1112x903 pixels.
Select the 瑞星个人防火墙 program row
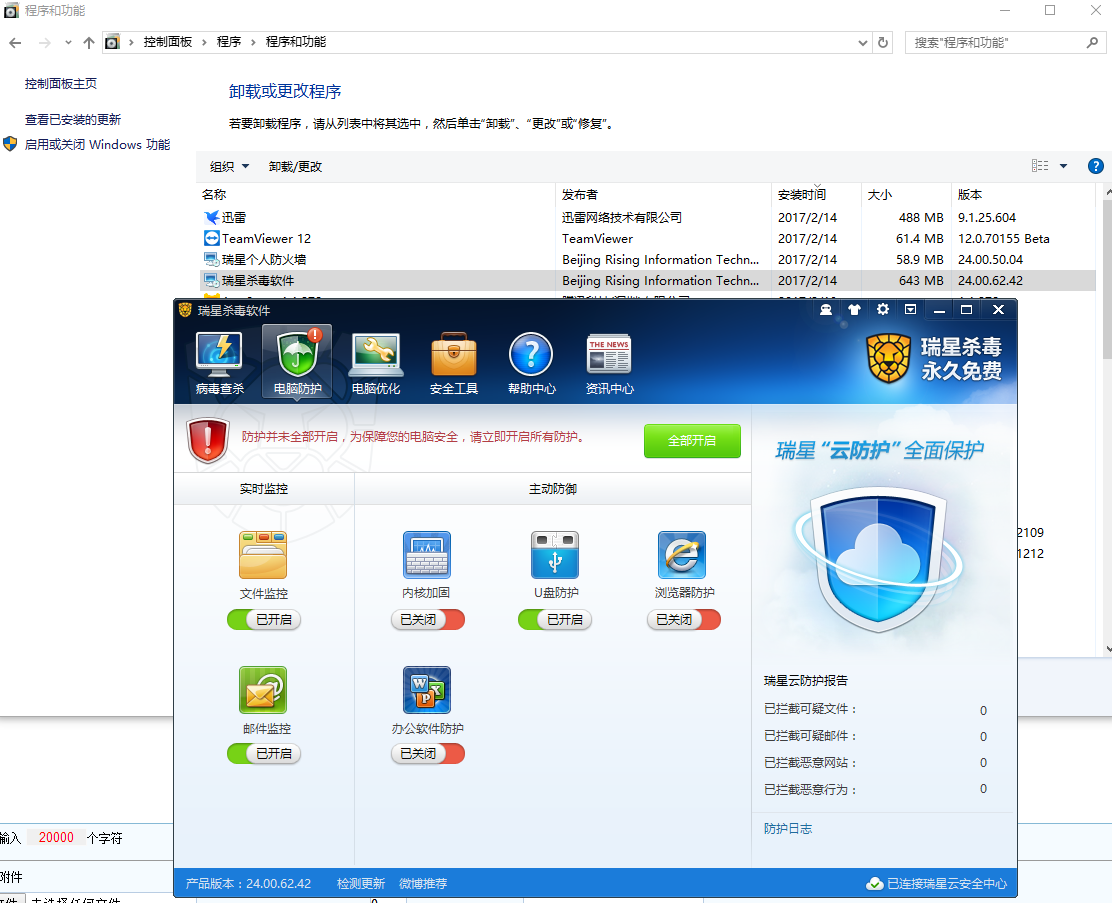[647, 260]
